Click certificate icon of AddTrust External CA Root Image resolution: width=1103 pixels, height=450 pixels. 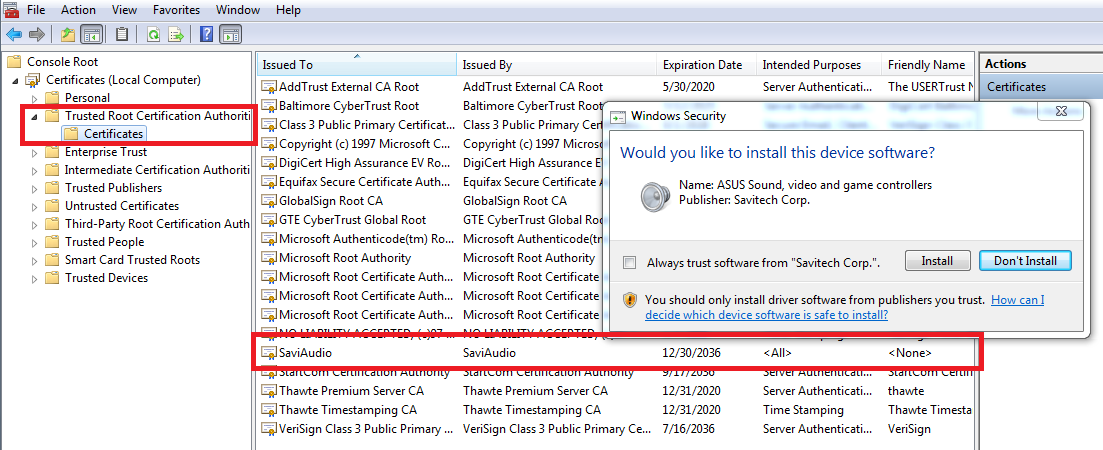click(269, 87)
